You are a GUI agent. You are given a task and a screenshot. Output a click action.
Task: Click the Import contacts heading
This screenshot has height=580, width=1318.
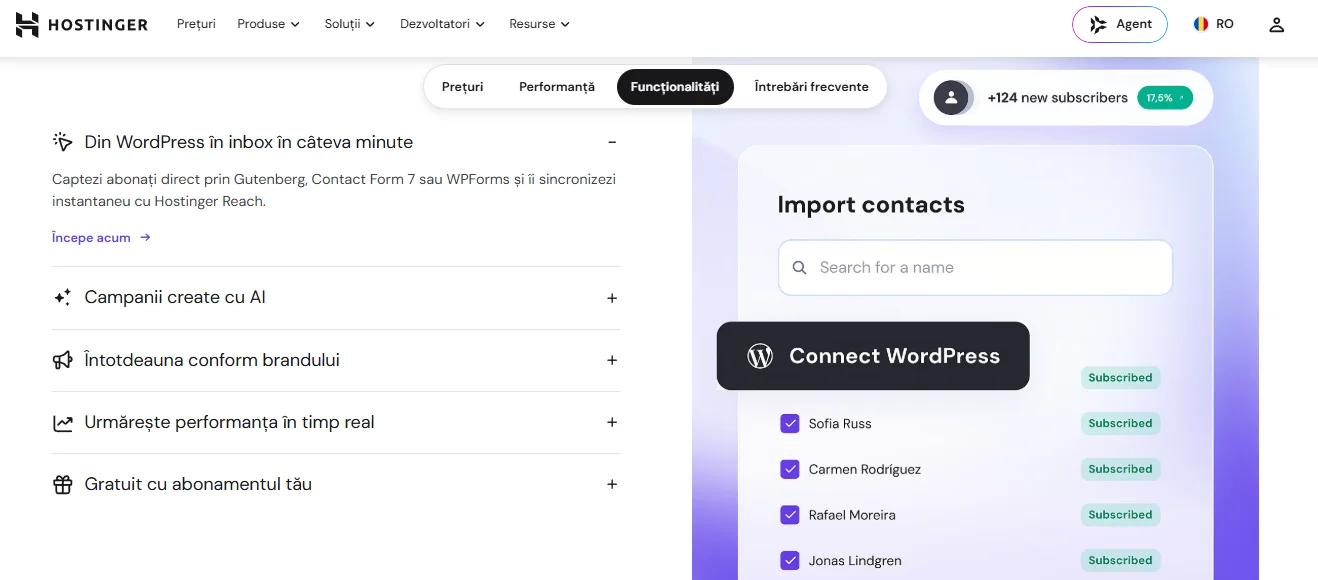[x=871, y=205]
